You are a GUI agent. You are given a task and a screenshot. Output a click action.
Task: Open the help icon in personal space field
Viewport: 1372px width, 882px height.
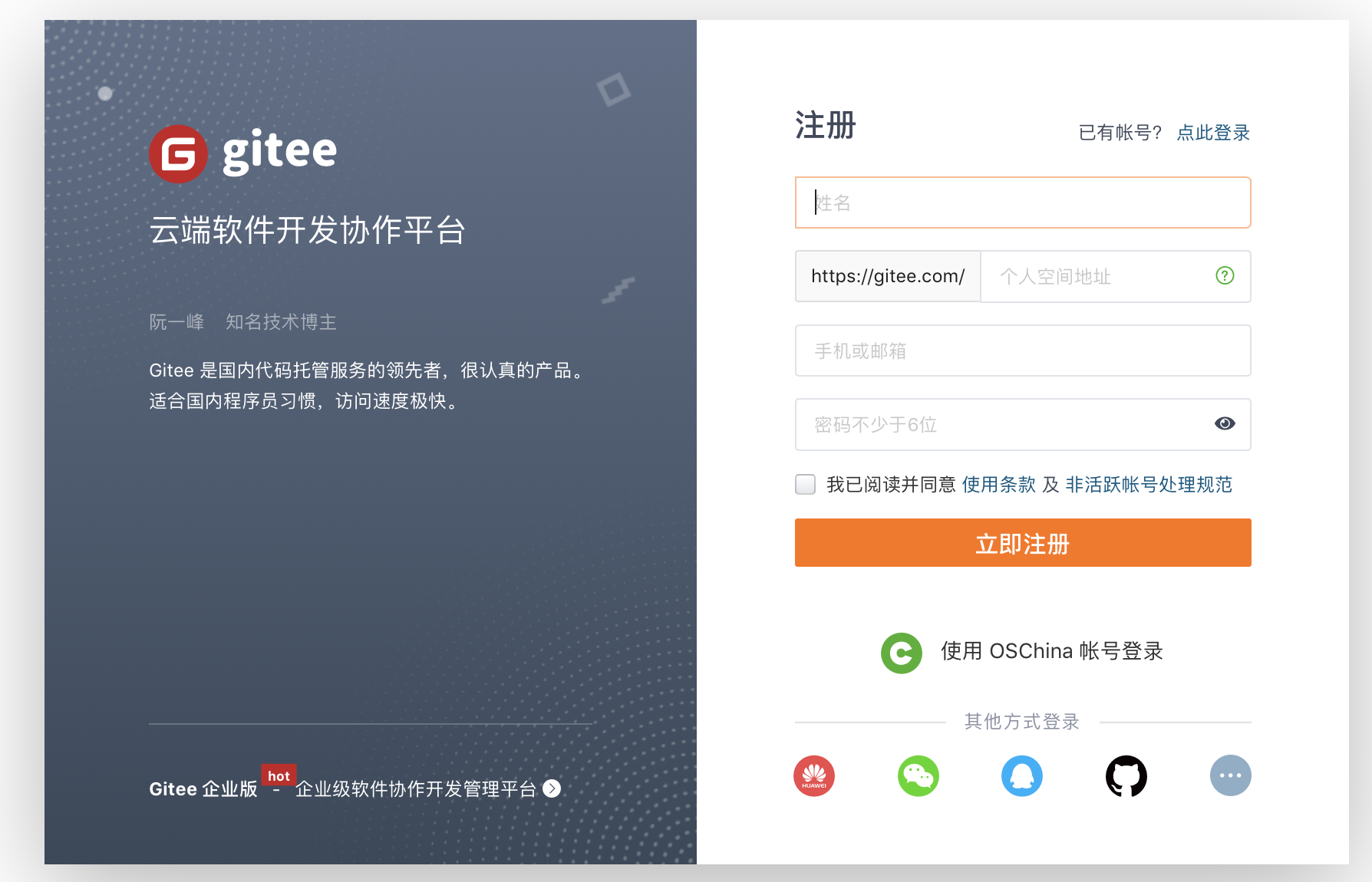(1225, 275)
